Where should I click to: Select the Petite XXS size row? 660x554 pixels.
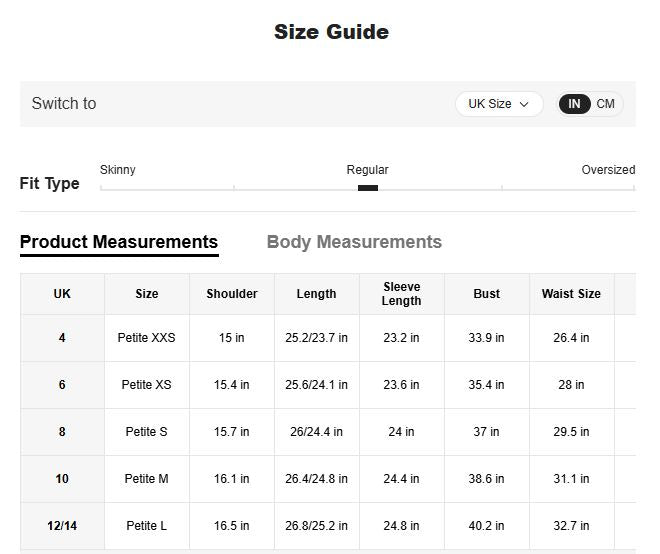pos(146,338)
